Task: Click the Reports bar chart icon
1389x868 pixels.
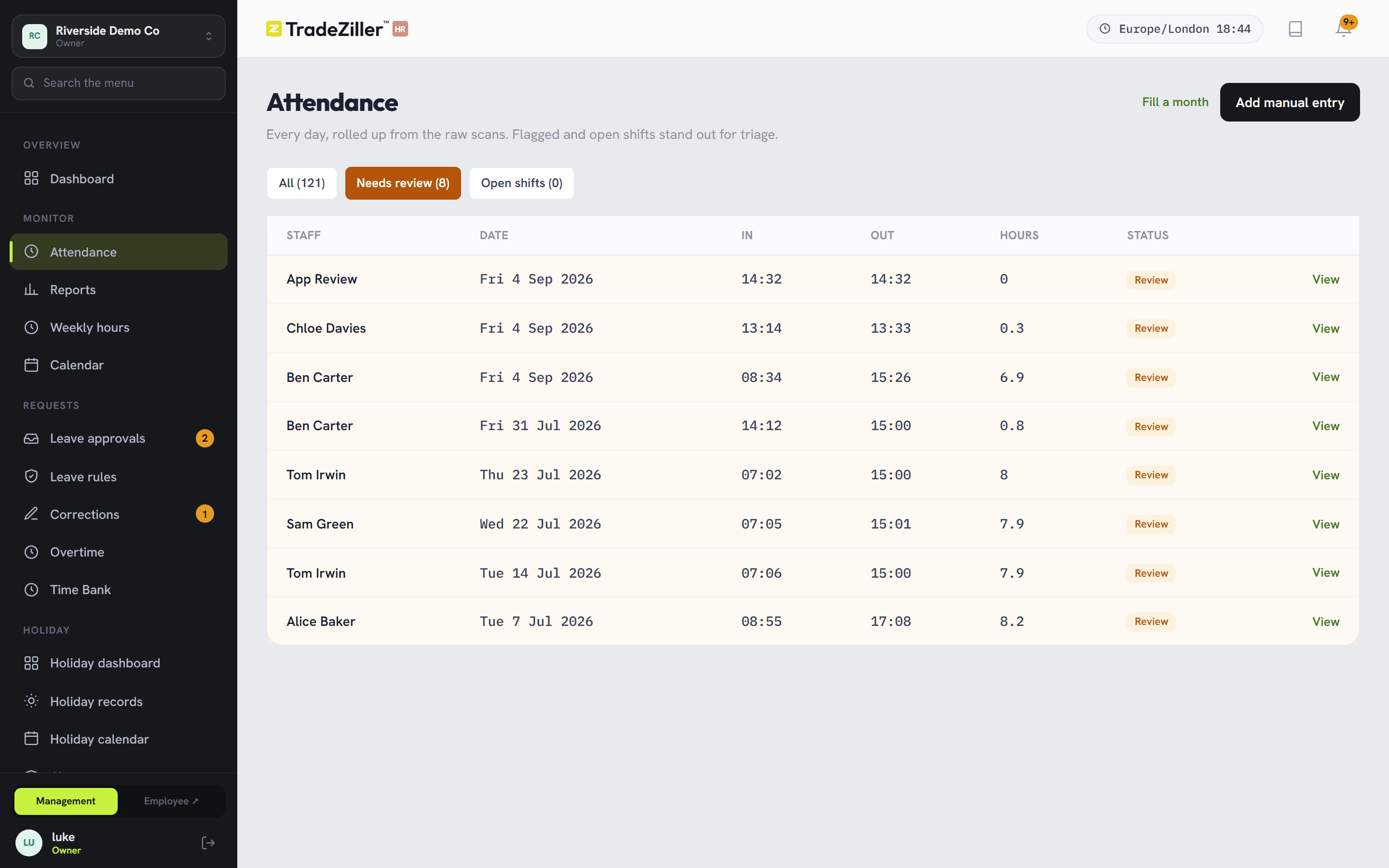Action: tap(31, 289)
